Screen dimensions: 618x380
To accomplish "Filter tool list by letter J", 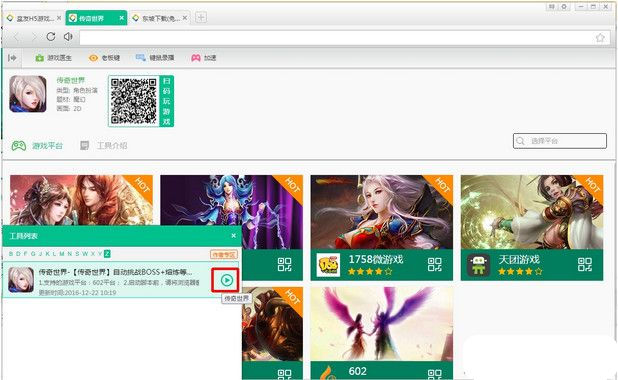I will 41,254.
